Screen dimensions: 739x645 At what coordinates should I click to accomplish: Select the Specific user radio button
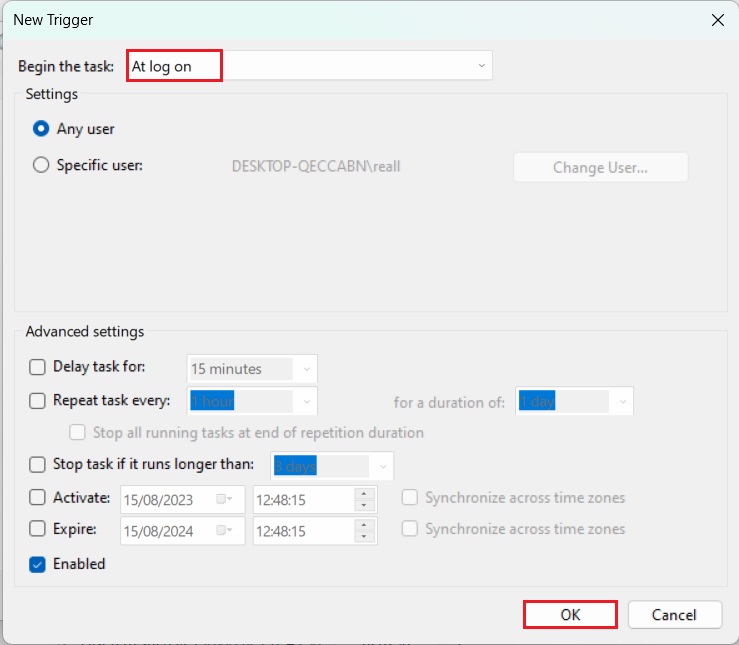41,165
